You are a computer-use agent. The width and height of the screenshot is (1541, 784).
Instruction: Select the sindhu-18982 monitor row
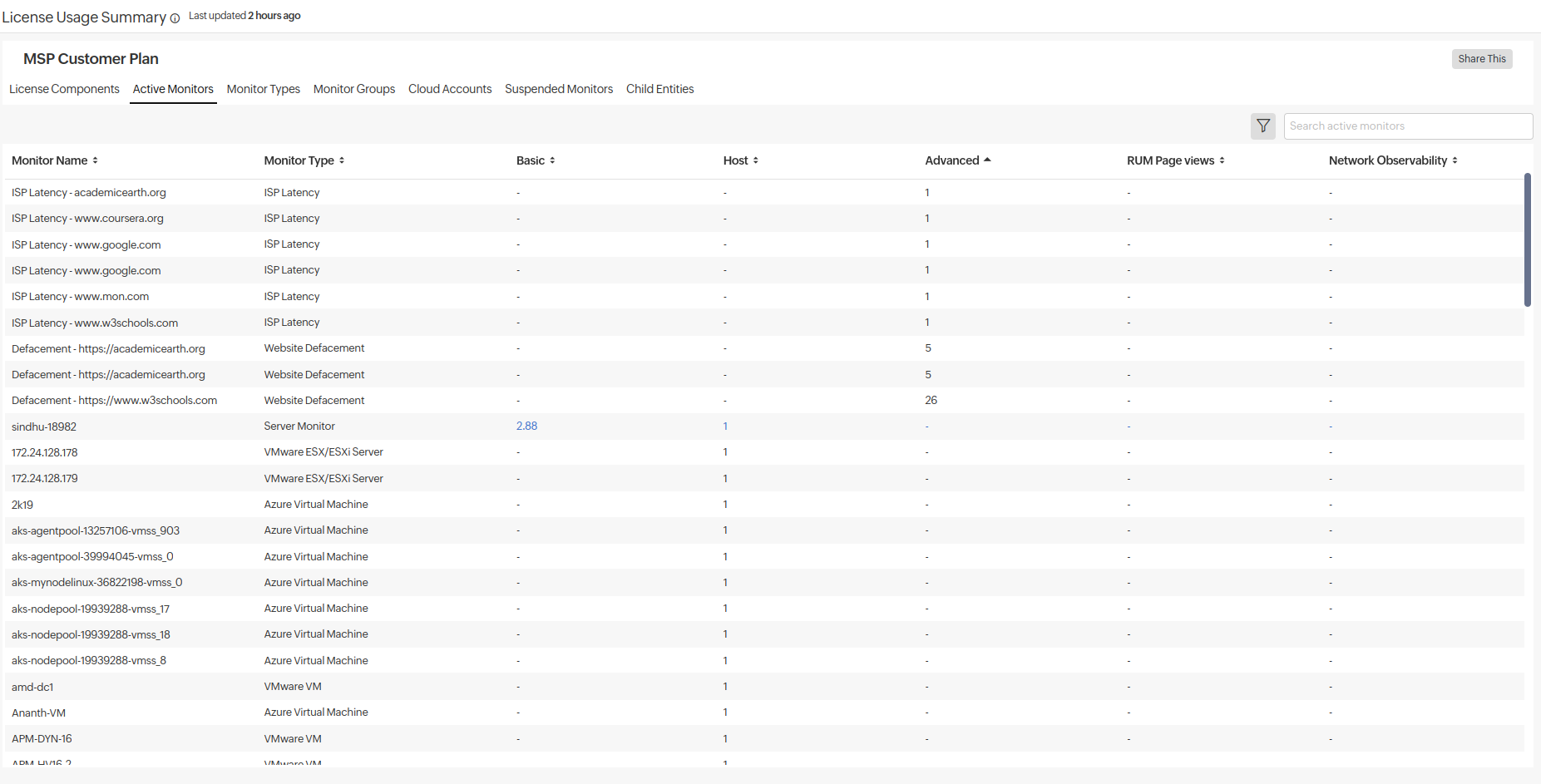pyautogui.click(x=44, y=427)
